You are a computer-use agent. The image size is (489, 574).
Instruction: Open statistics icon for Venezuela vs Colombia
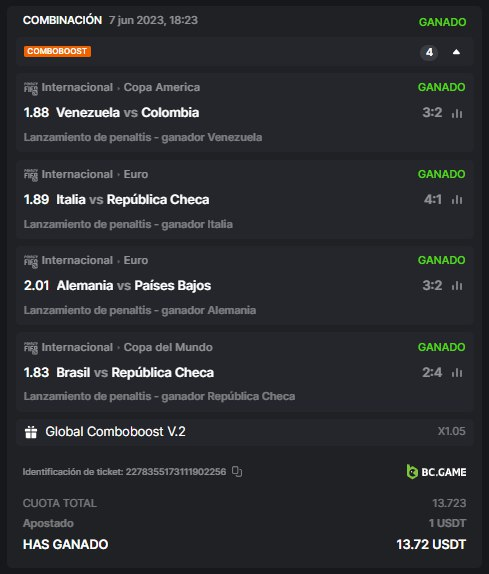click(x=457, y=113)
